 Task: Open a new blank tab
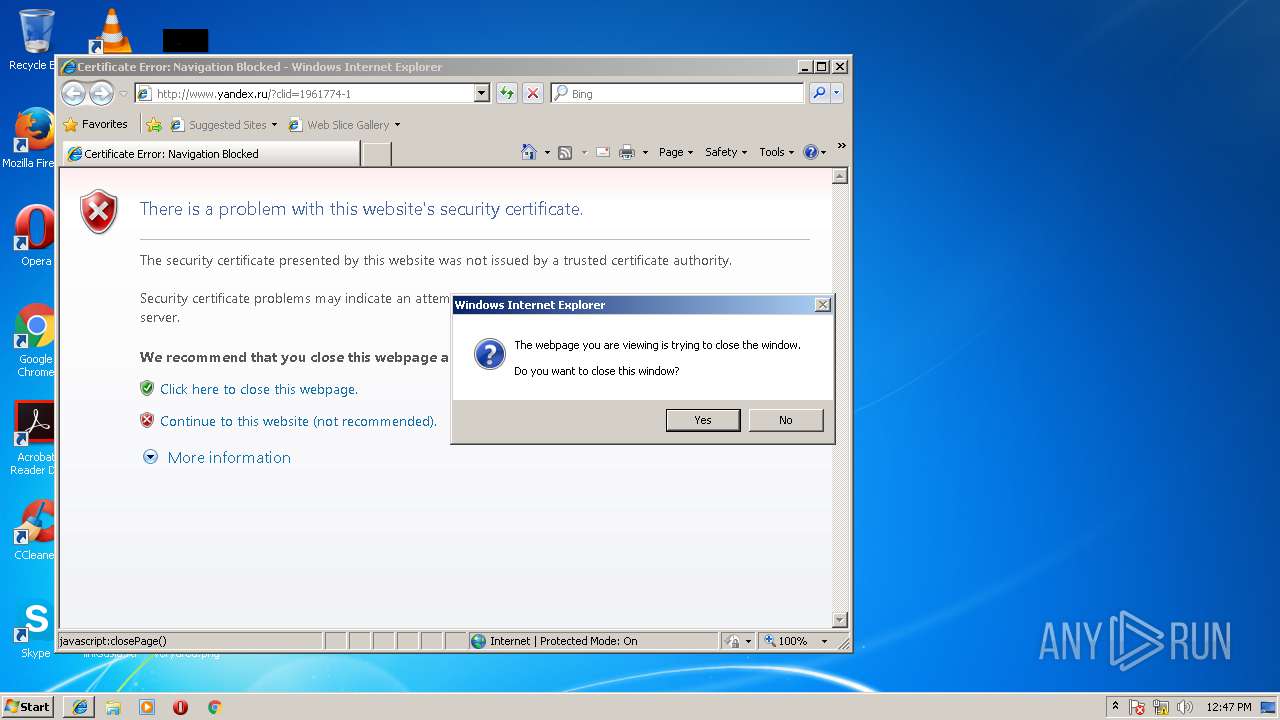point(376,154)
